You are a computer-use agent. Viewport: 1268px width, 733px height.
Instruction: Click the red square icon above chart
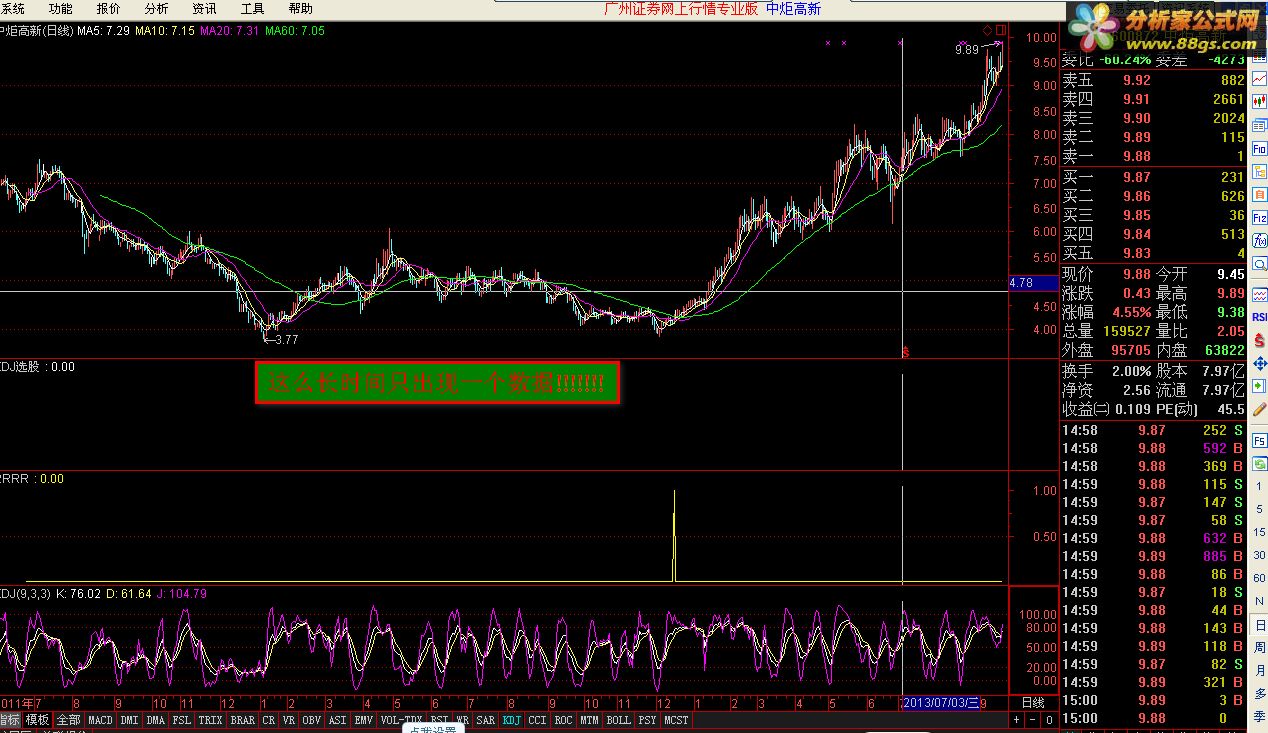(x=1001, y=29)
